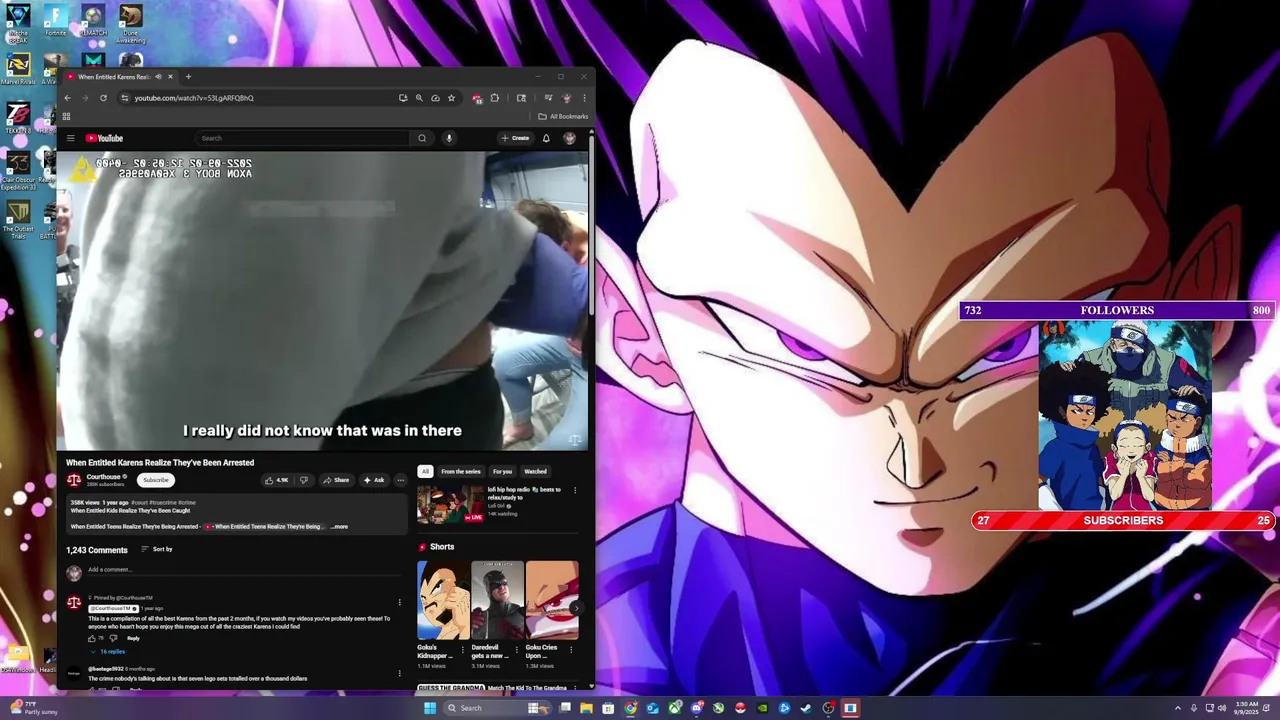The height and width of the screenshot is (720, 1280).
Task: Select From the series chip
Action: pos(461,471)
